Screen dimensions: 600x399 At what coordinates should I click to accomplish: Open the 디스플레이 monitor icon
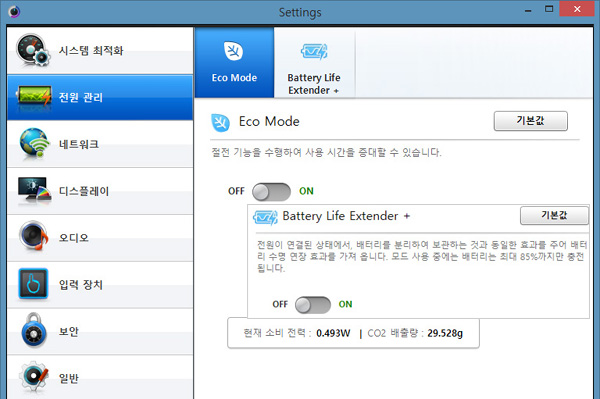tap(34, 189)
